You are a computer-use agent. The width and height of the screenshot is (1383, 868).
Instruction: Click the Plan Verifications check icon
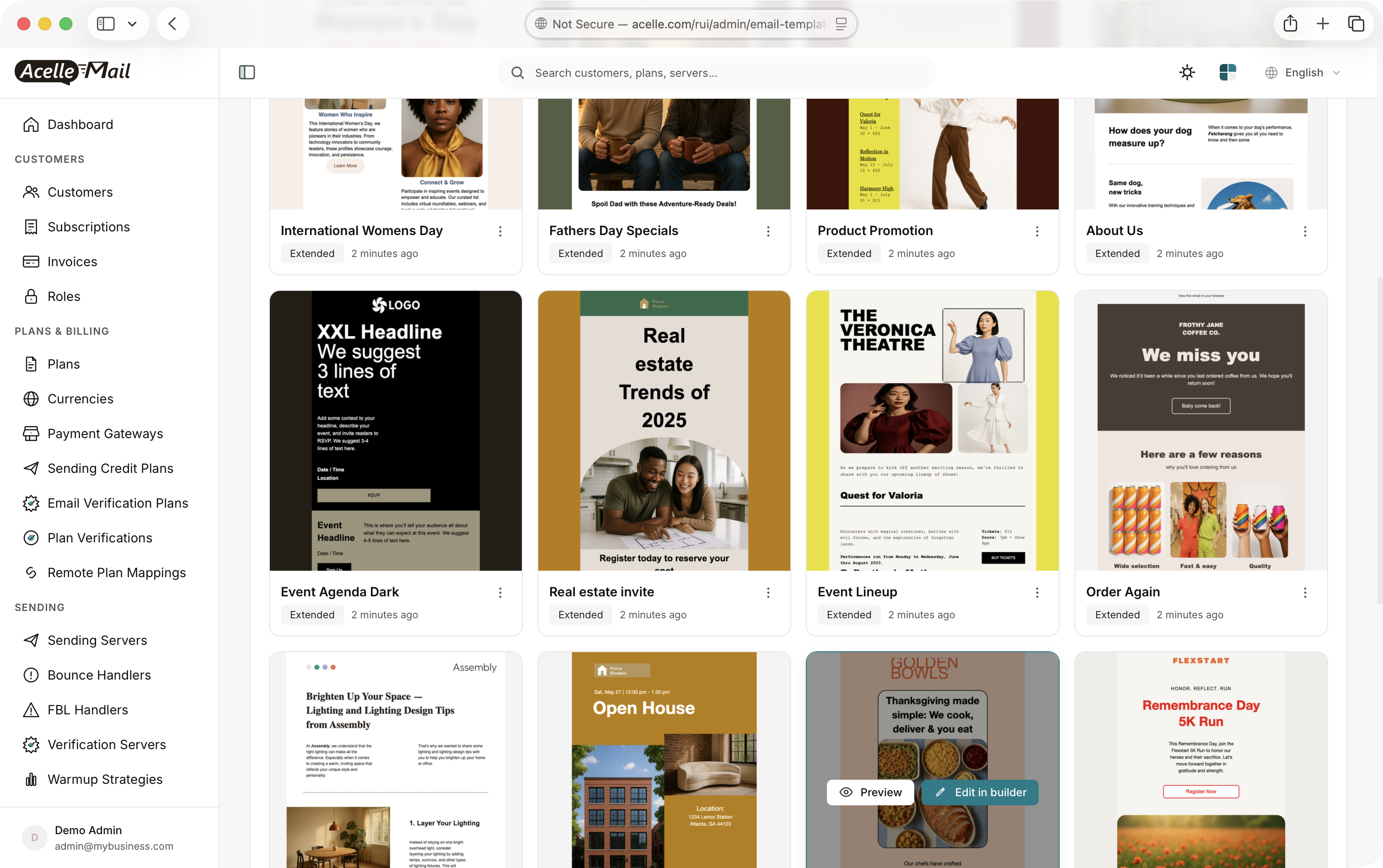pos(31,538)
